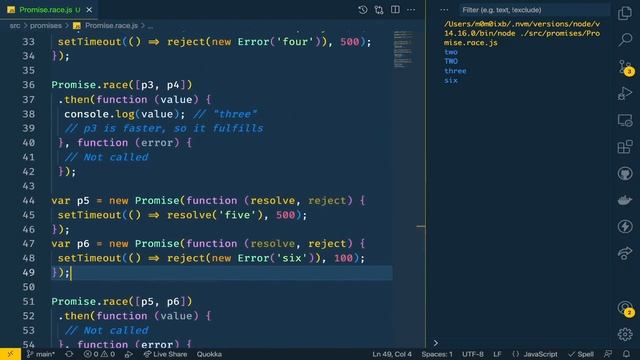Click line number 36 in gutter

[29, 85]
